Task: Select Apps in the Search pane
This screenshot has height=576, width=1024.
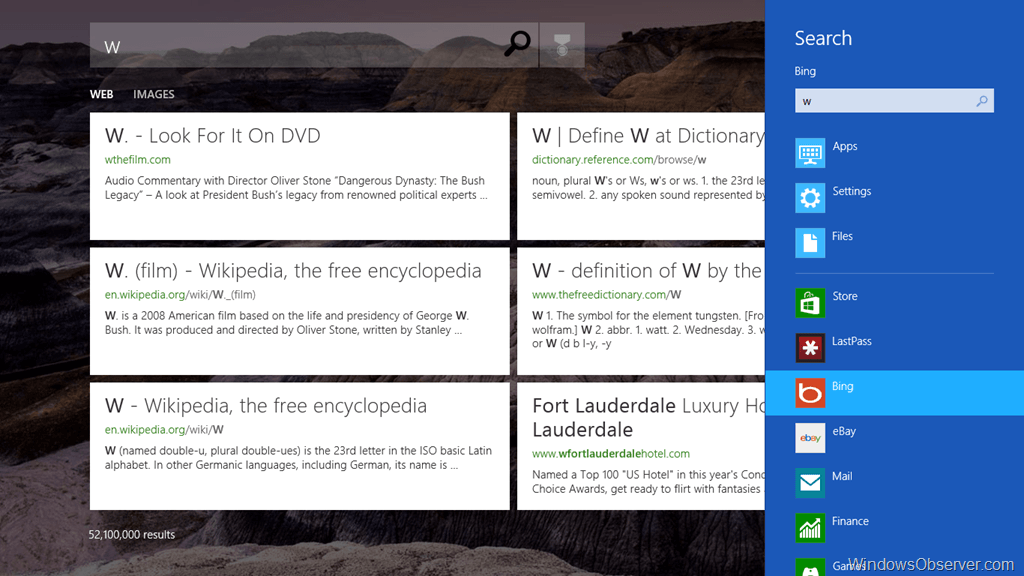Action: tap(810, 153)
